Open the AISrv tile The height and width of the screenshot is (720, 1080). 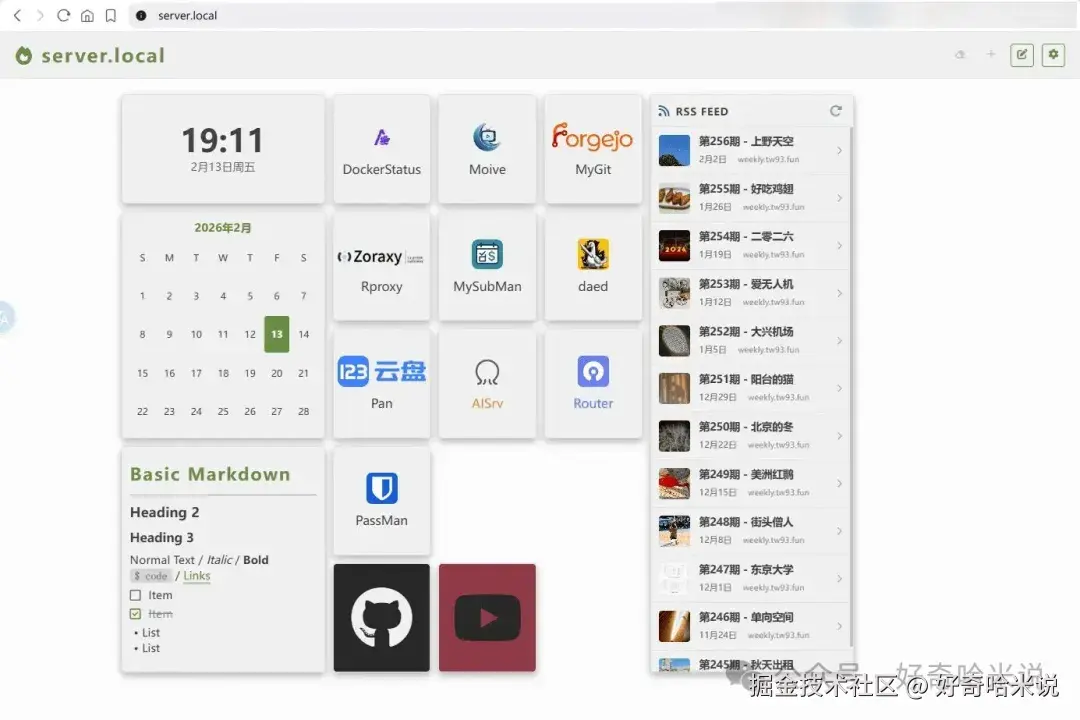[x=487, y=383]
